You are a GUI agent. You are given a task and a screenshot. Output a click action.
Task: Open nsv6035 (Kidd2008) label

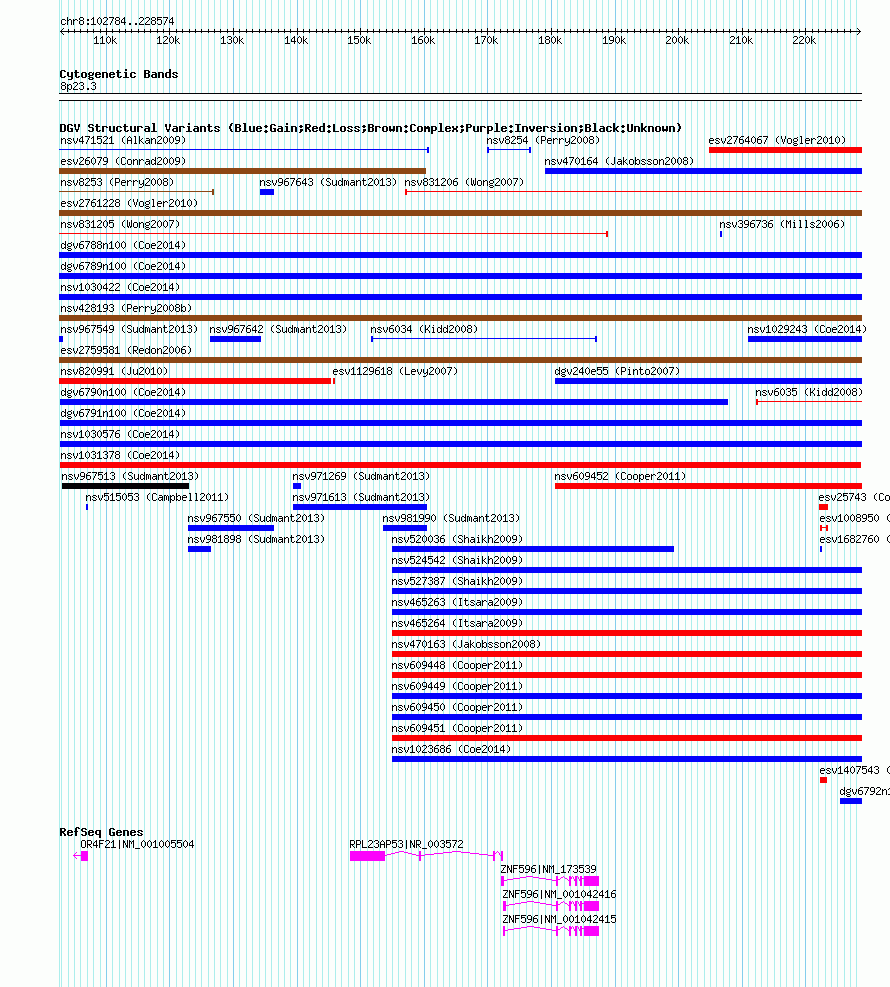[x=809, y=392]
